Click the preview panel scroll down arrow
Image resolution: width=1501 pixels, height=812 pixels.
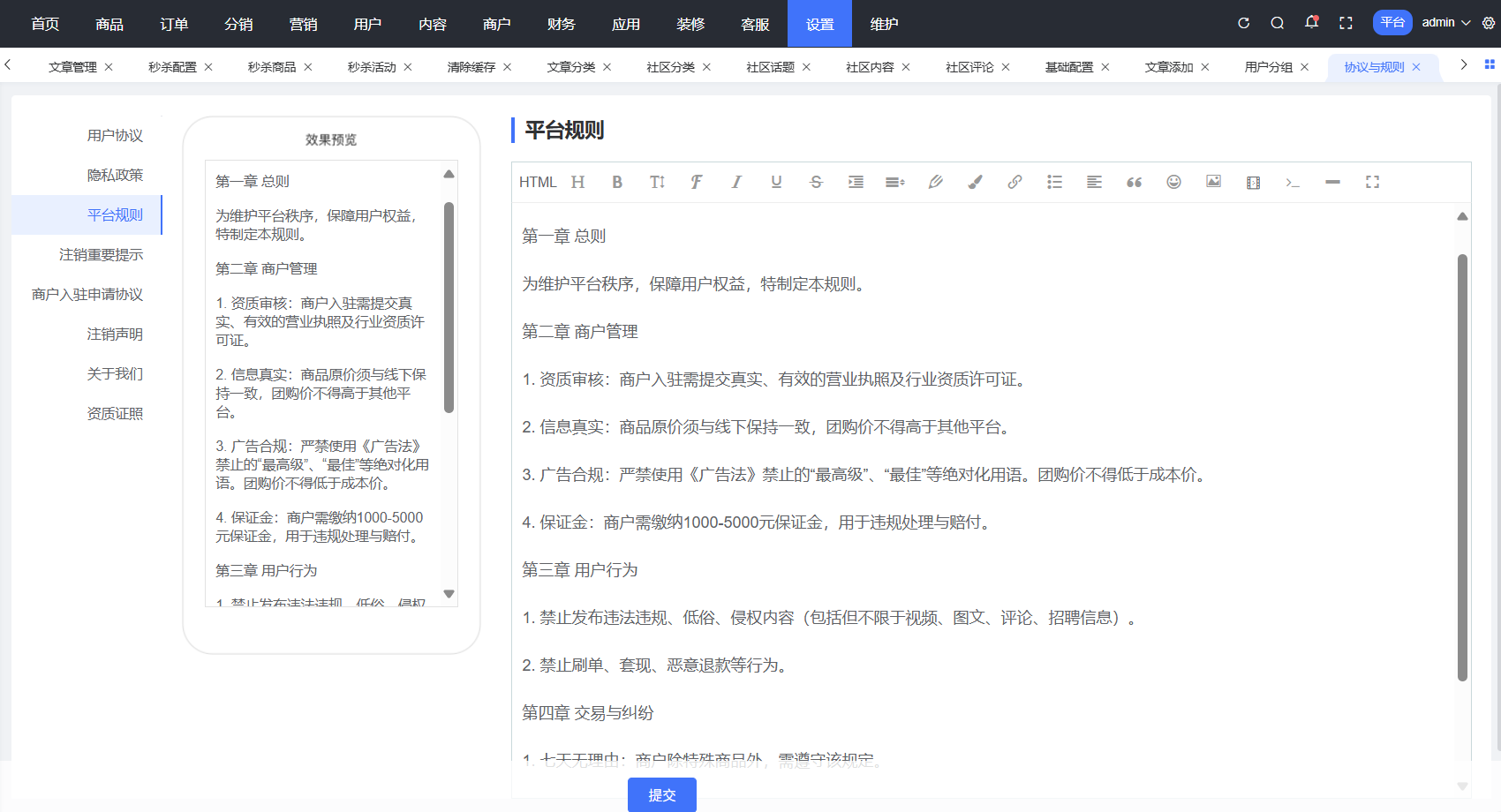click(449, 594)
